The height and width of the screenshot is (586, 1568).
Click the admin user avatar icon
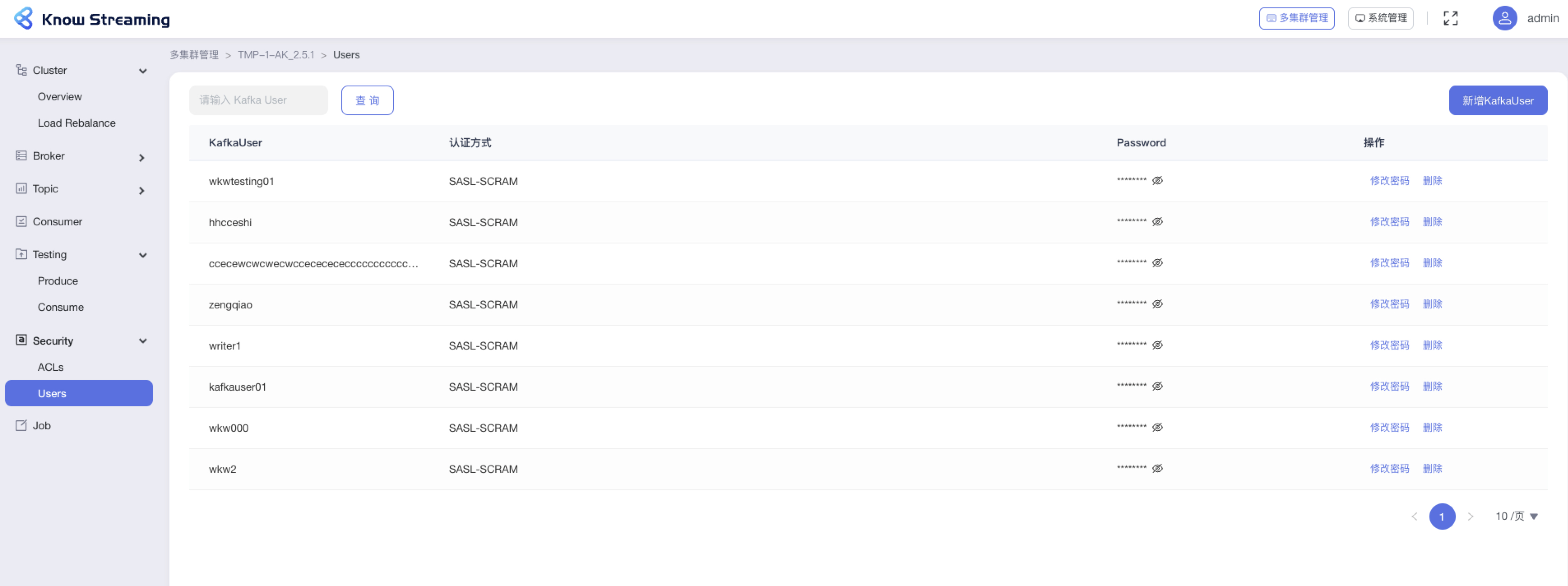(x=1504, y=18)
